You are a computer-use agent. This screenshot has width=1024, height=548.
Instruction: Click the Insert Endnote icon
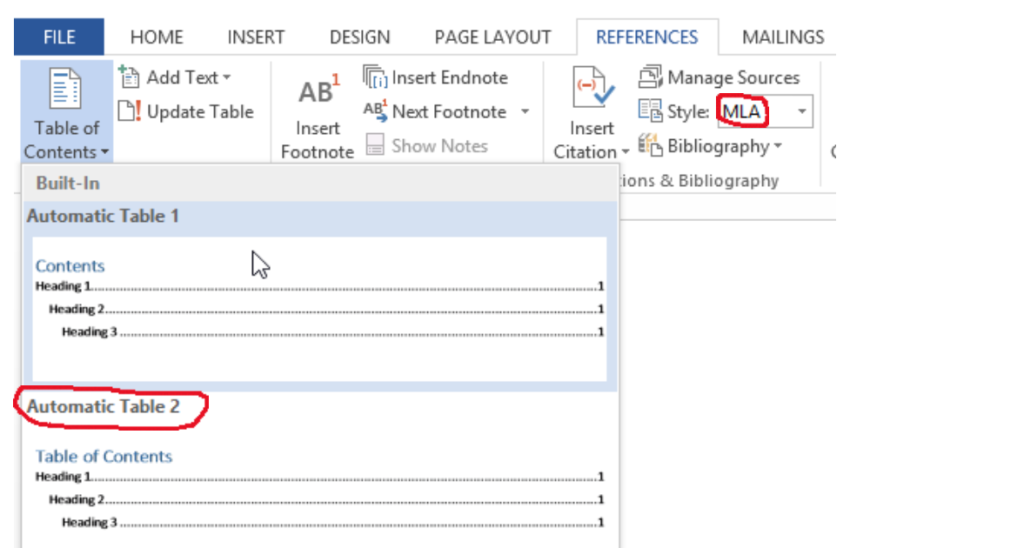(374, 78)
